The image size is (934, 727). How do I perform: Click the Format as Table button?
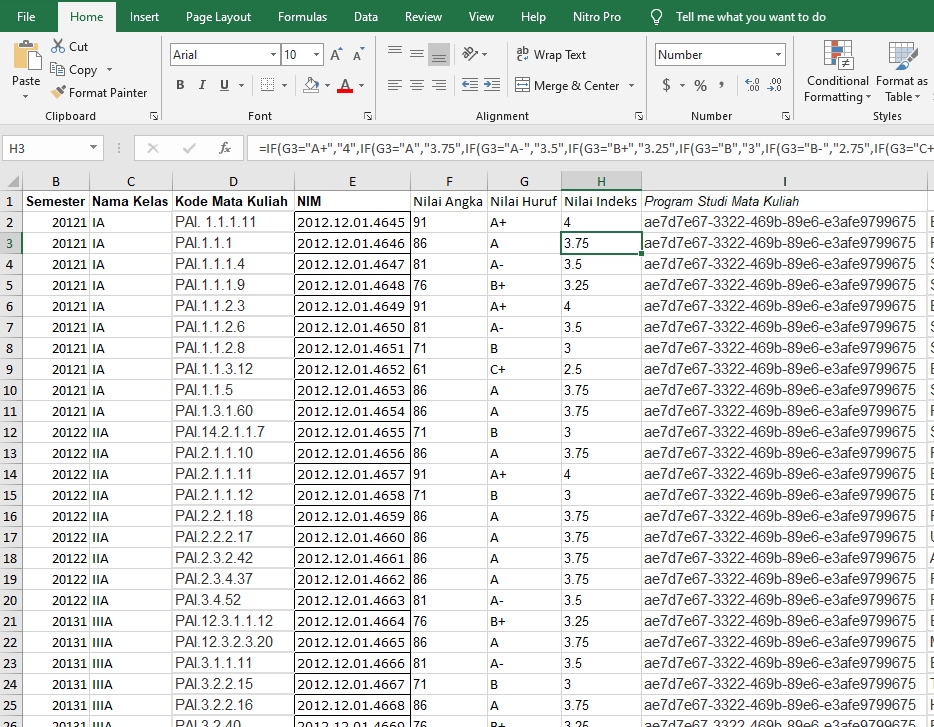coord(900,70)
